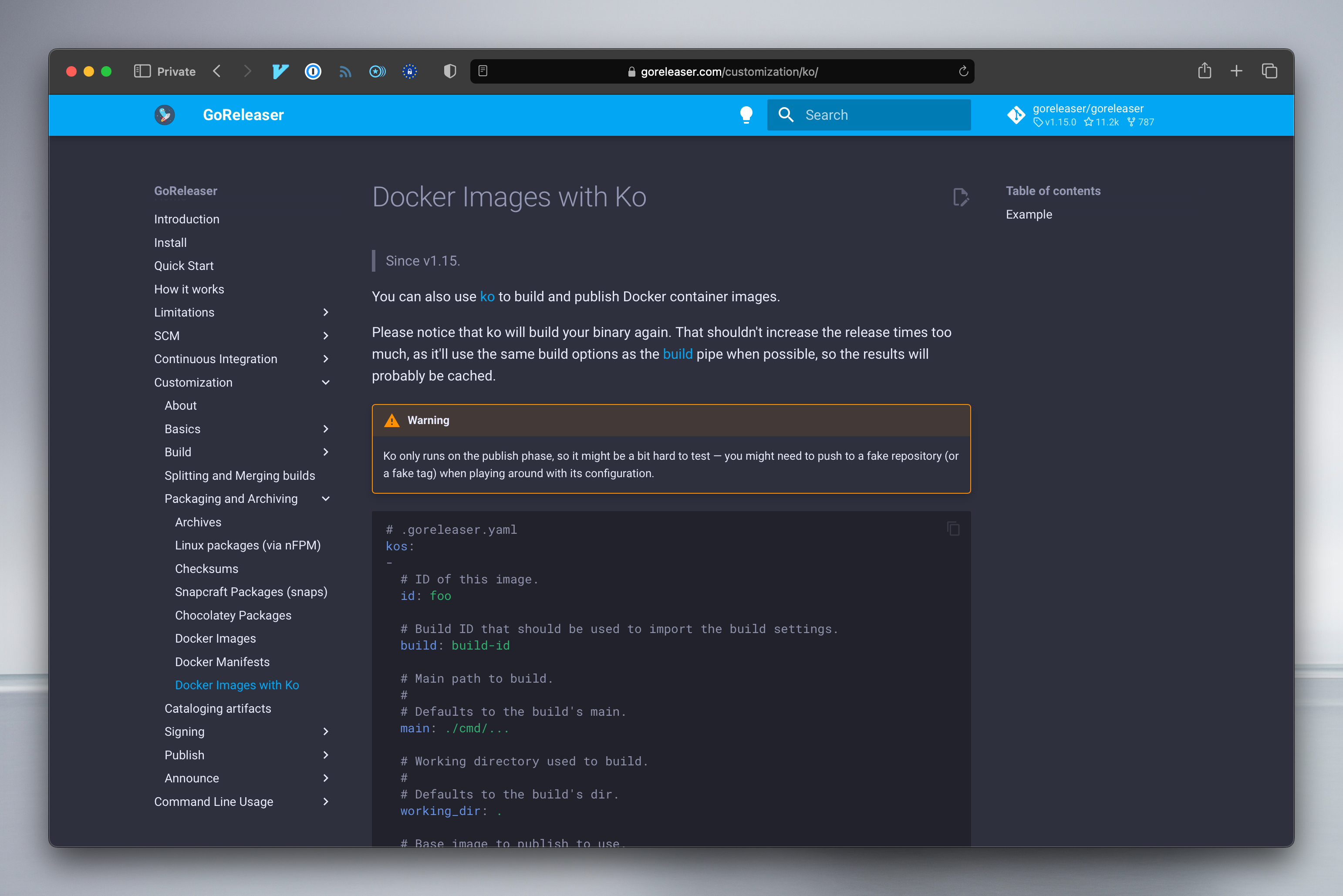
Task: Expand the Limitations sidebar section
Action: pos(327,312)
